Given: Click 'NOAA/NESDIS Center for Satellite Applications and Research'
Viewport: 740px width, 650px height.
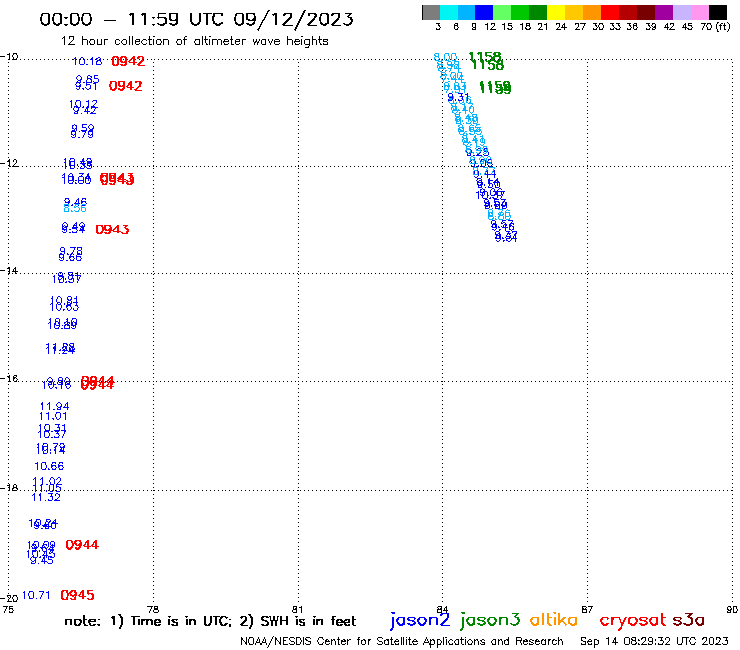Looking at the screenshot, I should point(402,641).
